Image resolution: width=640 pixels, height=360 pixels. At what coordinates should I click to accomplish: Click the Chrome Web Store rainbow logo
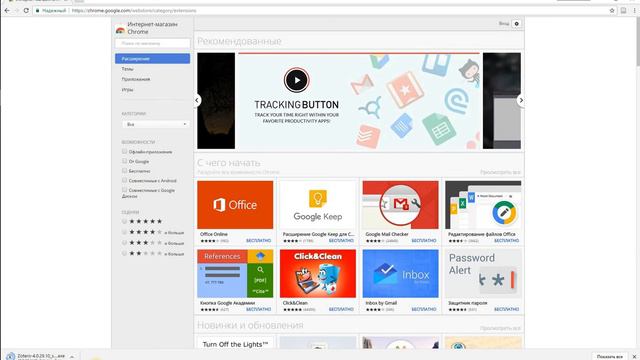point(120,29)
